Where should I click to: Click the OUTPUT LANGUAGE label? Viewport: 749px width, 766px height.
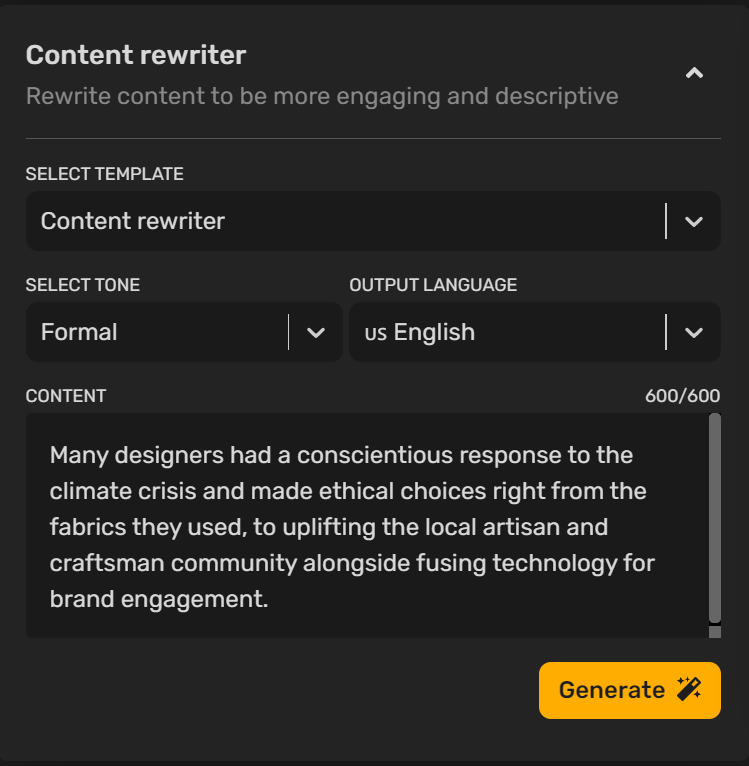(x=433, y=285)
